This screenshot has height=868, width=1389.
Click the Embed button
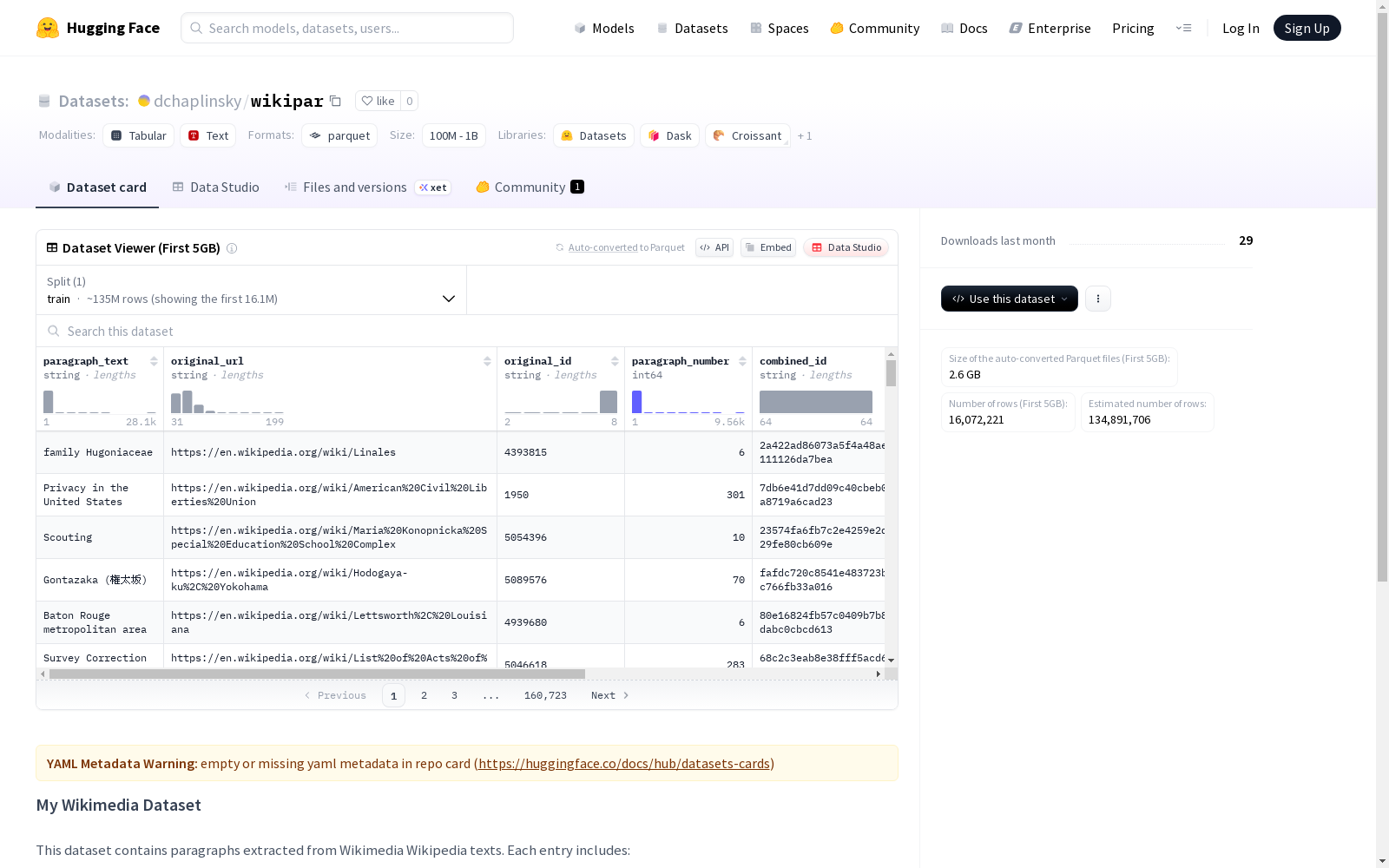(x=768, y=247)
